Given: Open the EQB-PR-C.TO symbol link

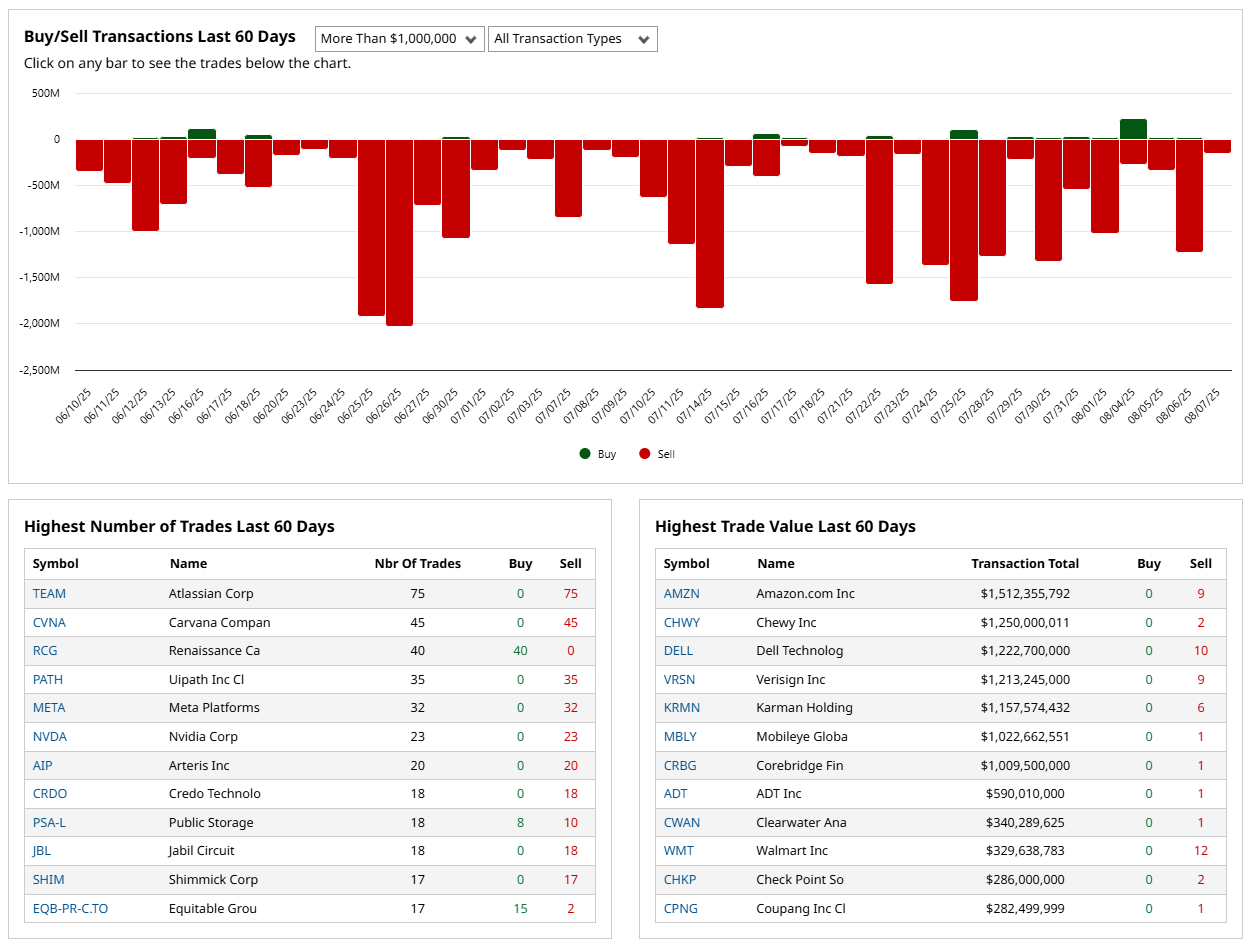Looking at the screenshot, I should [71, 909].
